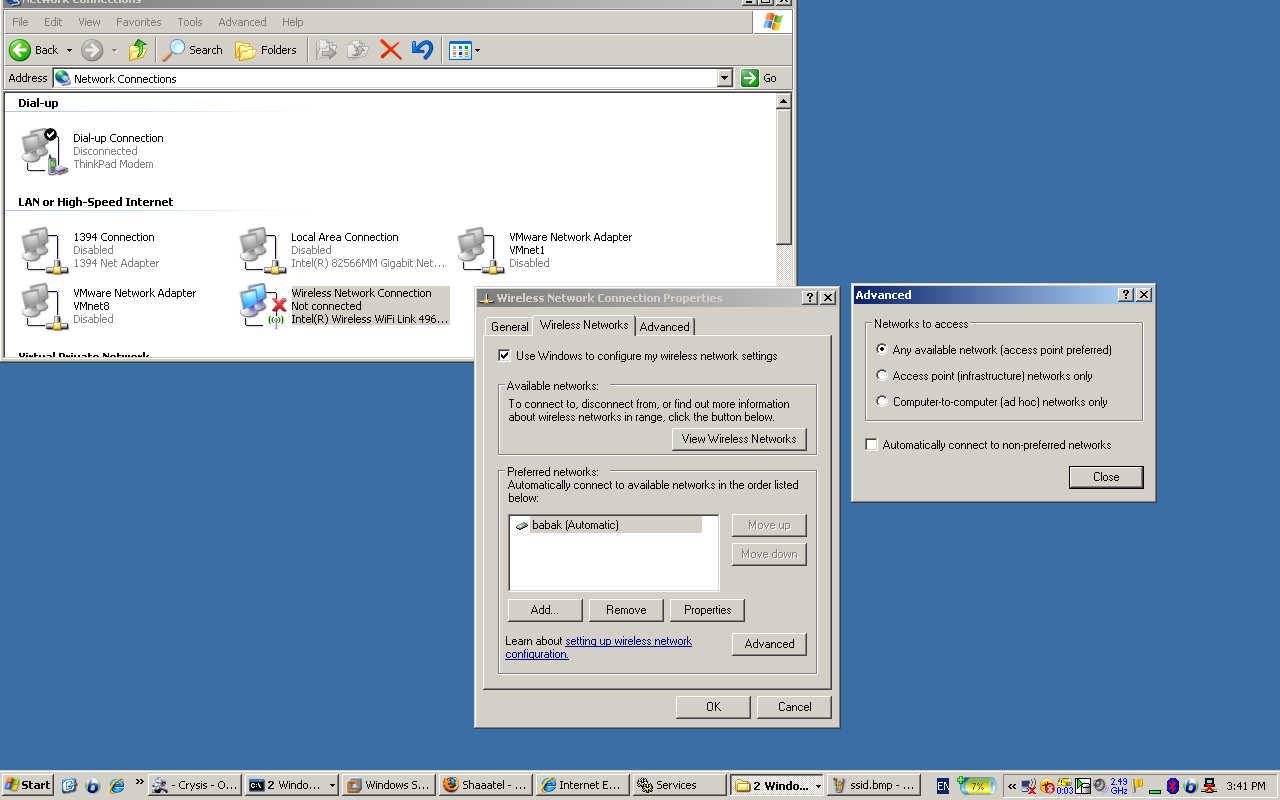Open the Advanced menu in menu bar
This screenshot has width=1280, height=800.
click(x=242, y=22)
